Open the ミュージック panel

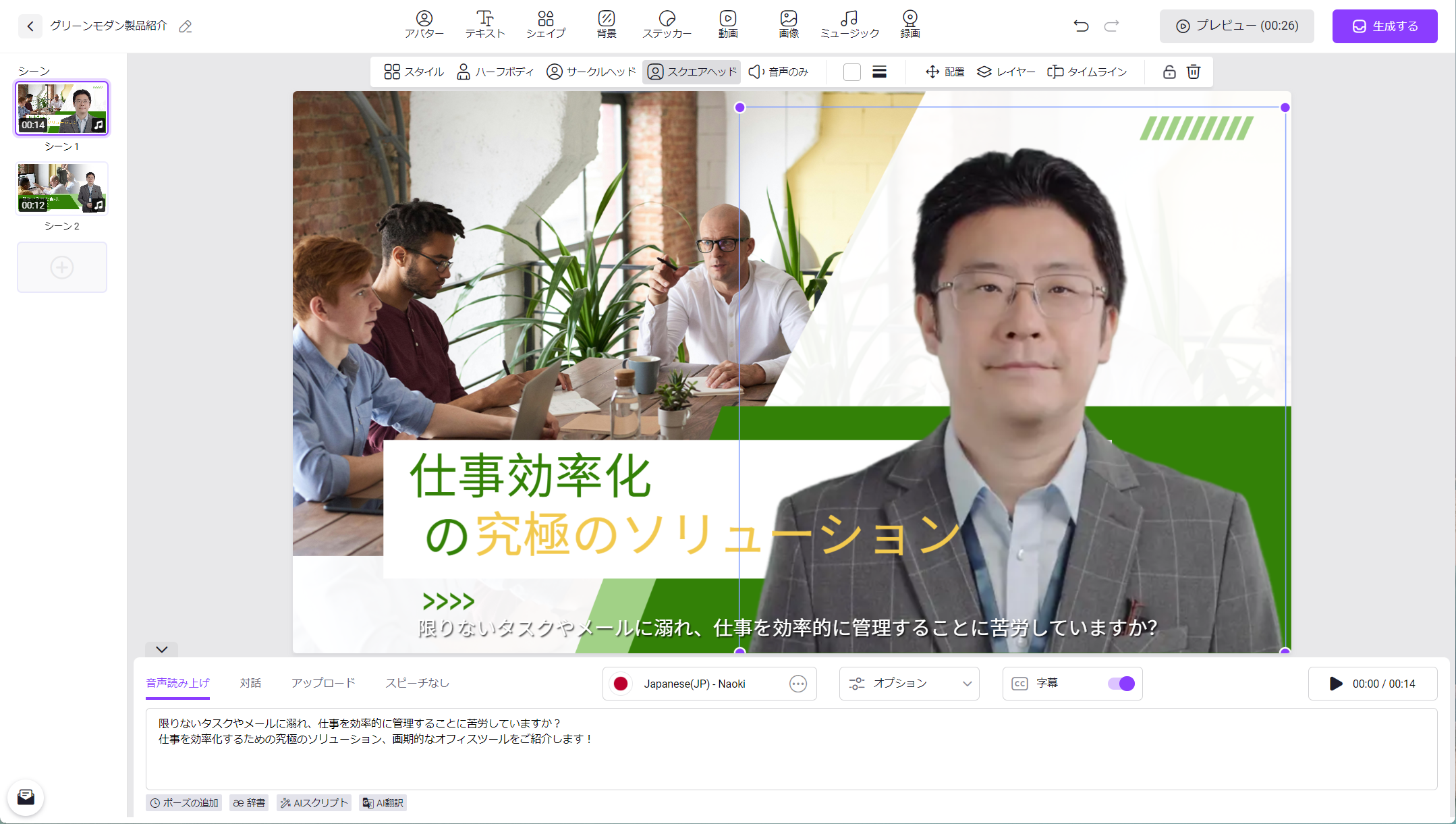849,24
